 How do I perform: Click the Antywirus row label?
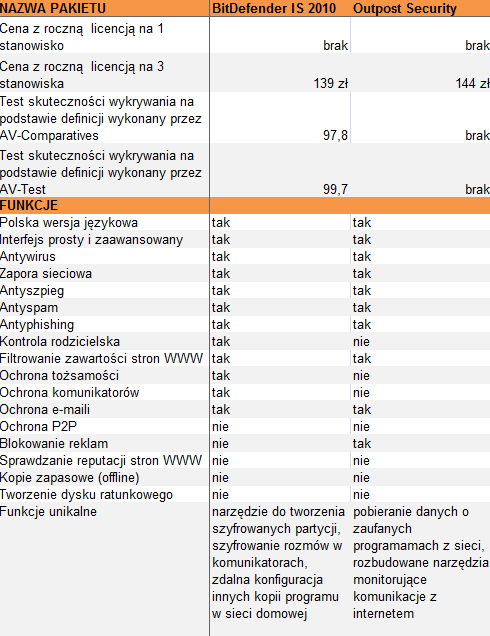(x=28, y=257)
